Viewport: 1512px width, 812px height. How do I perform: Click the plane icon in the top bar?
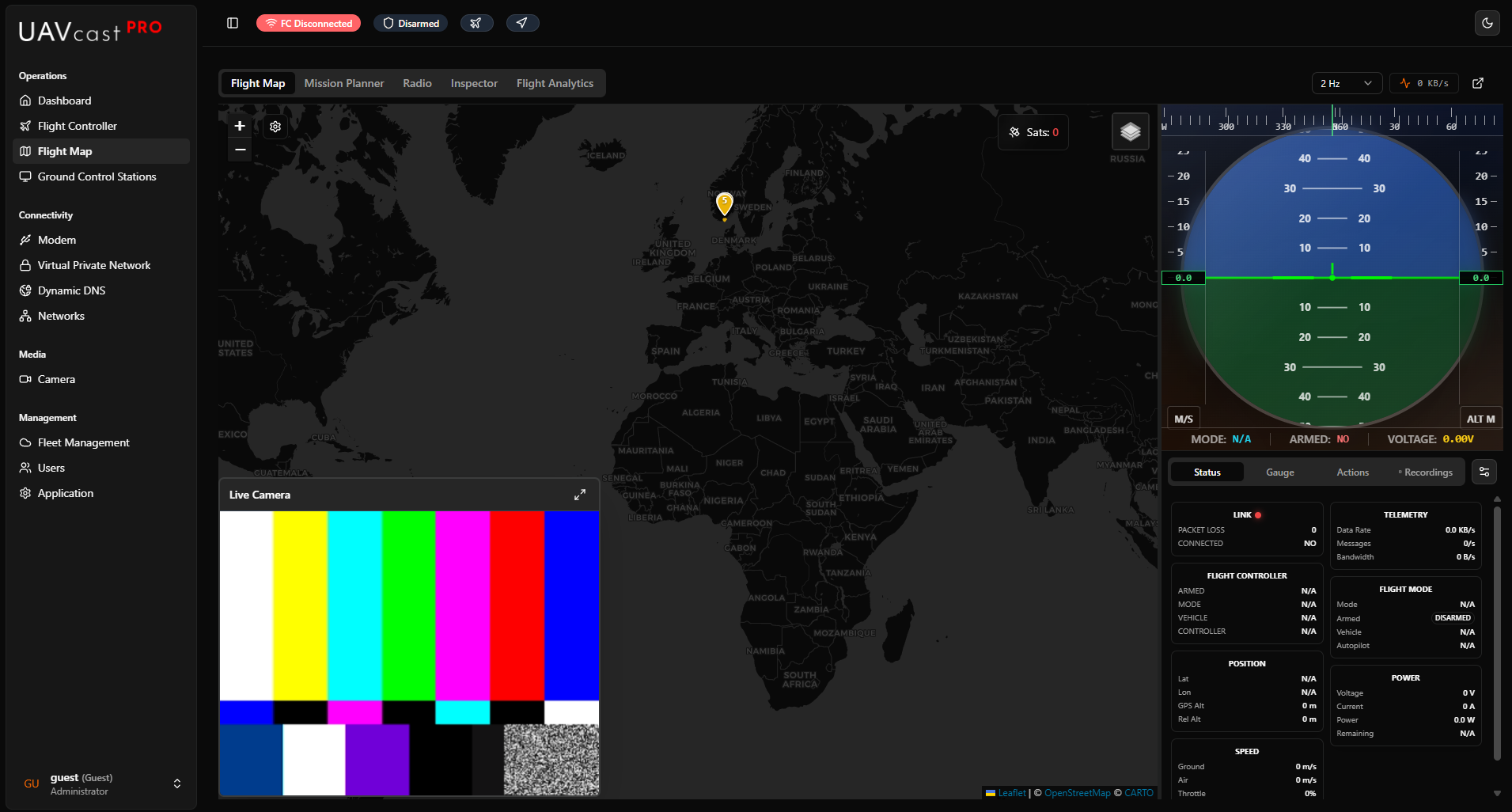477,23
